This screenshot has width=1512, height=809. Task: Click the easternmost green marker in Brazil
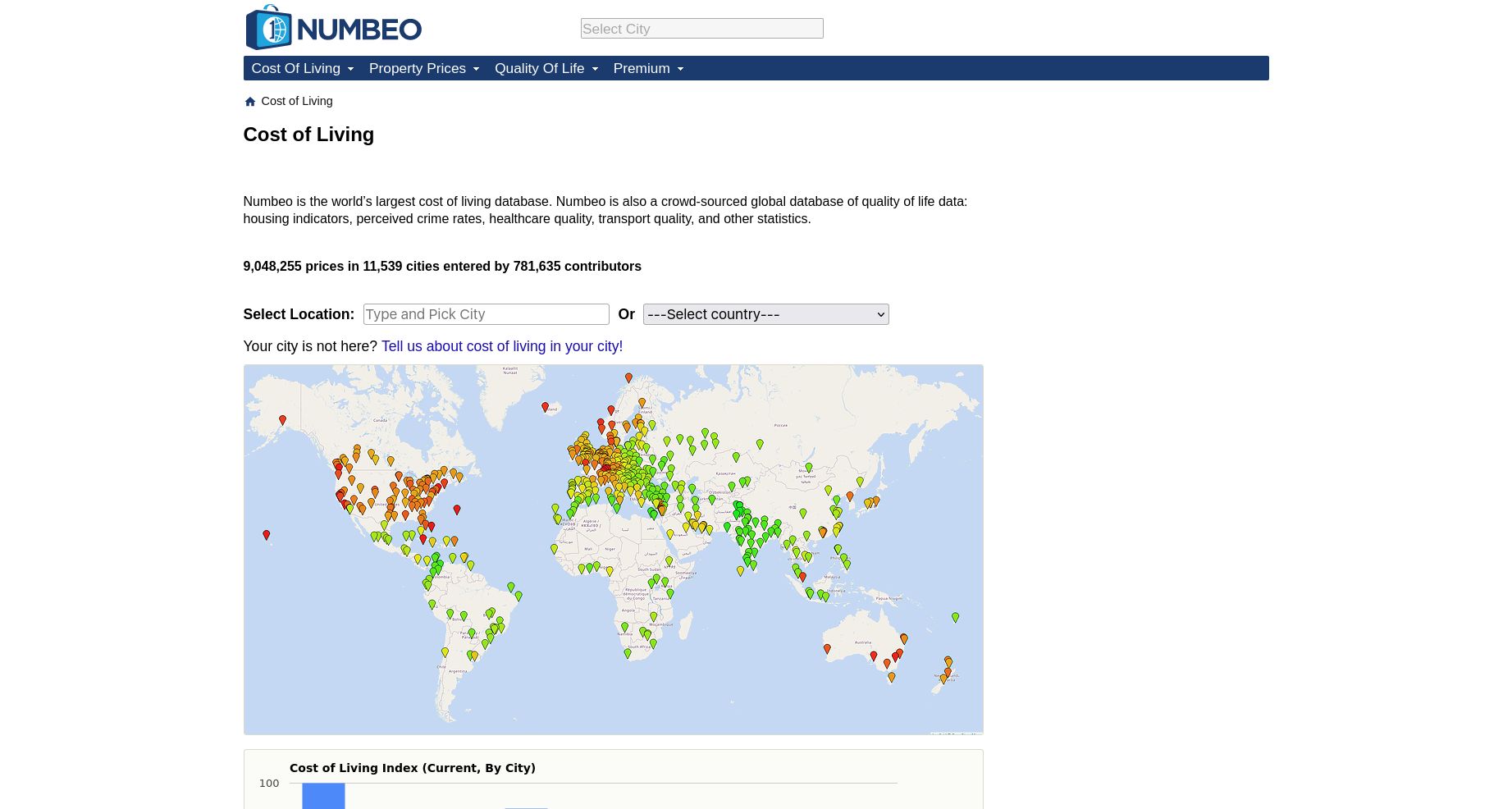[518, 596]
